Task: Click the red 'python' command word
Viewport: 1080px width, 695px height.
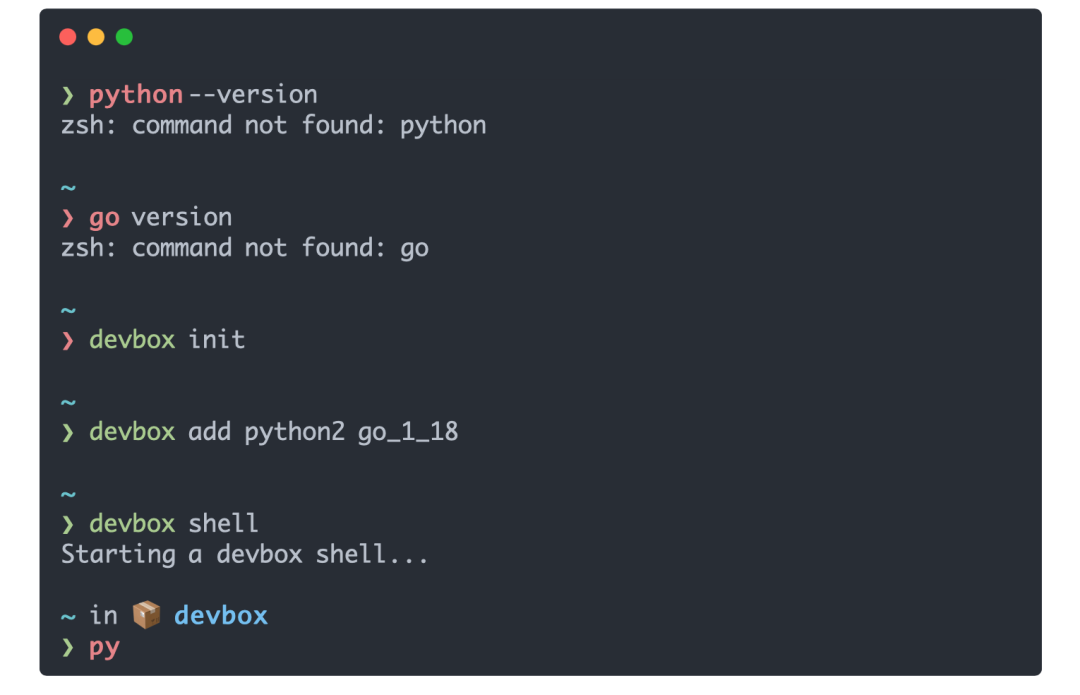Action: click(136, 95)
